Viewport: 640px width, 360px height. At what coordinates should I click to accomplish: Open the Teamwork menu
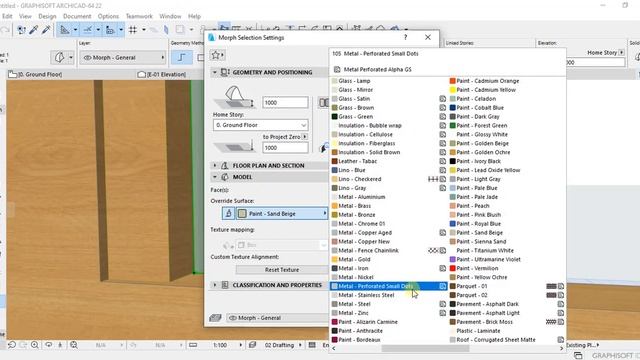pos(139,16)
